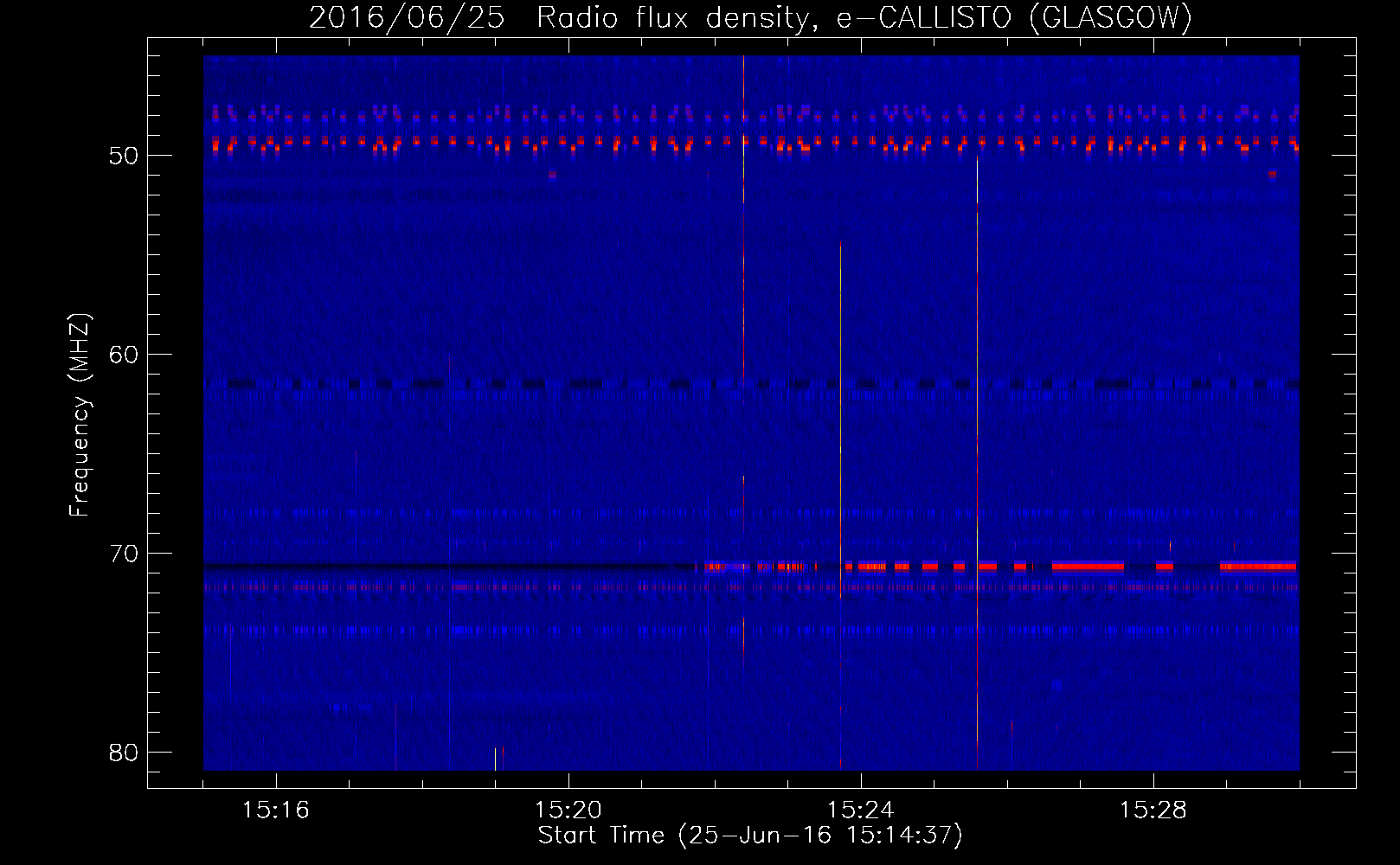This screenshot has width=1400, height=865.
Task: Click the 70 frequency tick label
Action: click(124, 554)
